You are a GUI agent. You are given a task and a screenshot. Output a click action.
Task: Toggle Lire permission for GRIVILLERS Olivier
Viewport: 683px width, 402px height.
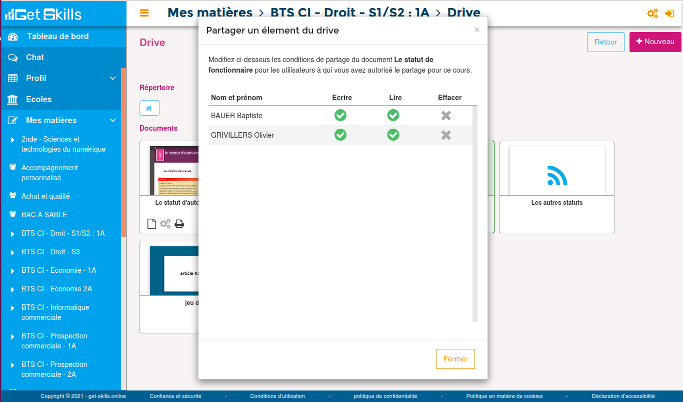[393, 134]
